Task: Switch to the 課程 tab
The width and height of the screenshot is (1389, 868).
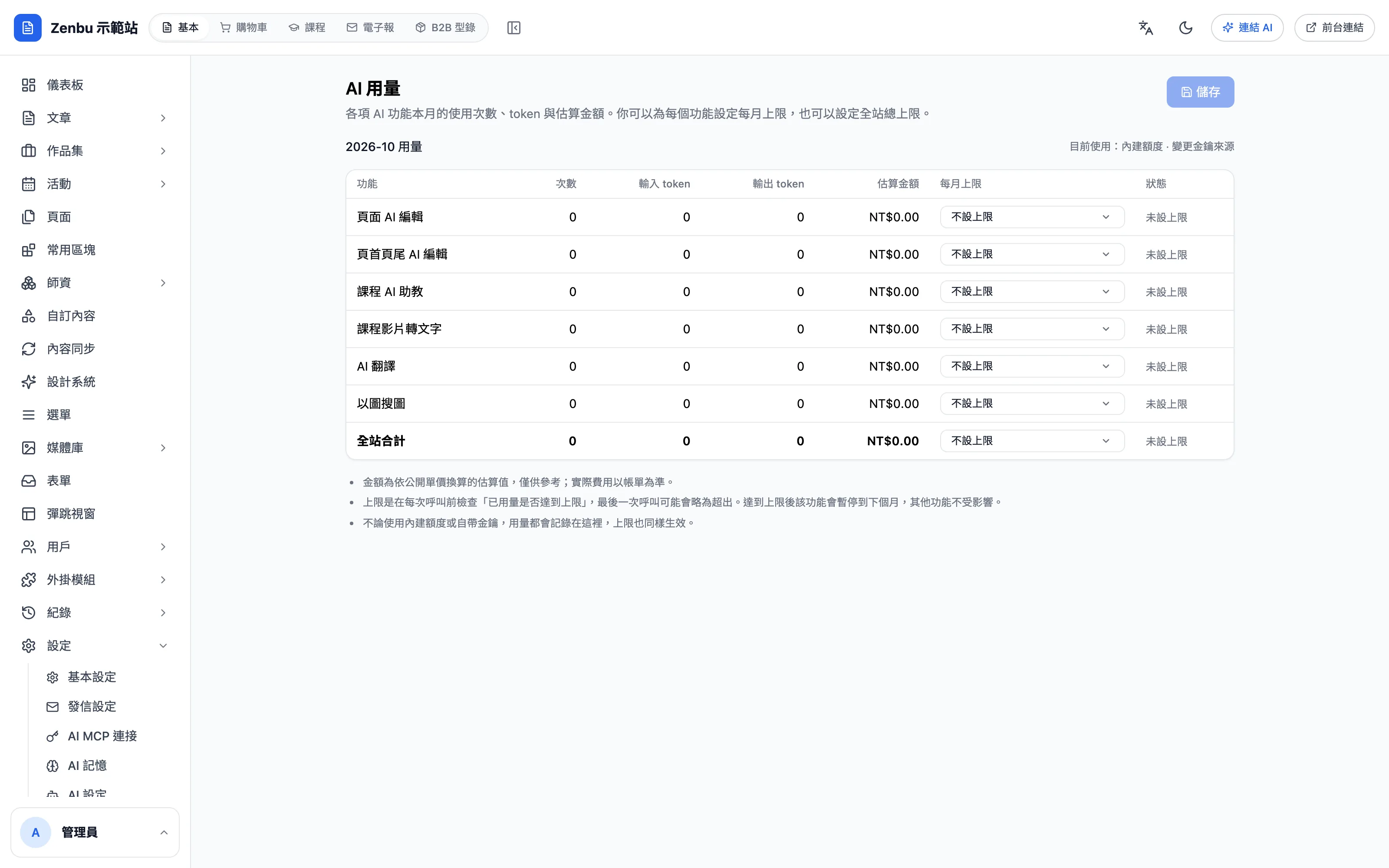Action: (x=307, y=27)
